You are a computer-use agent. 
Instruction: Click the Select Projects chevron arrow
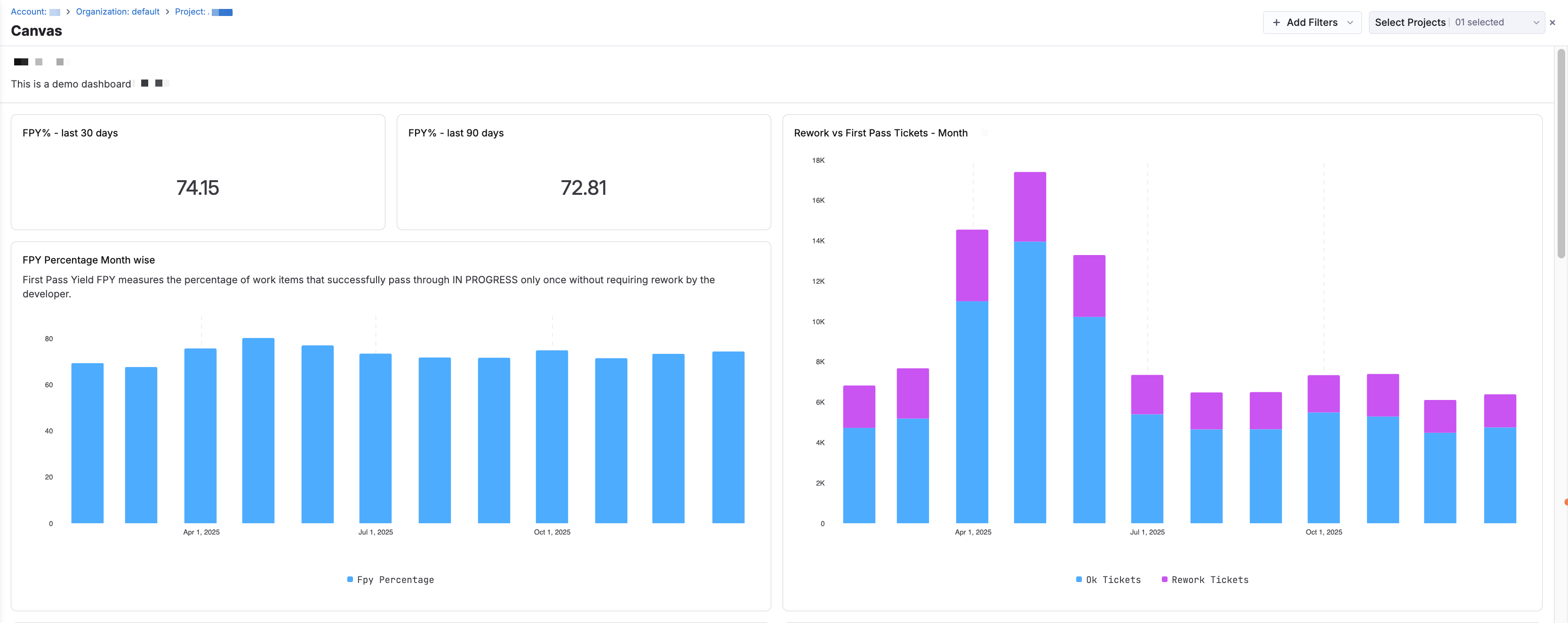pyautogui.click(x=1536, y=23)
